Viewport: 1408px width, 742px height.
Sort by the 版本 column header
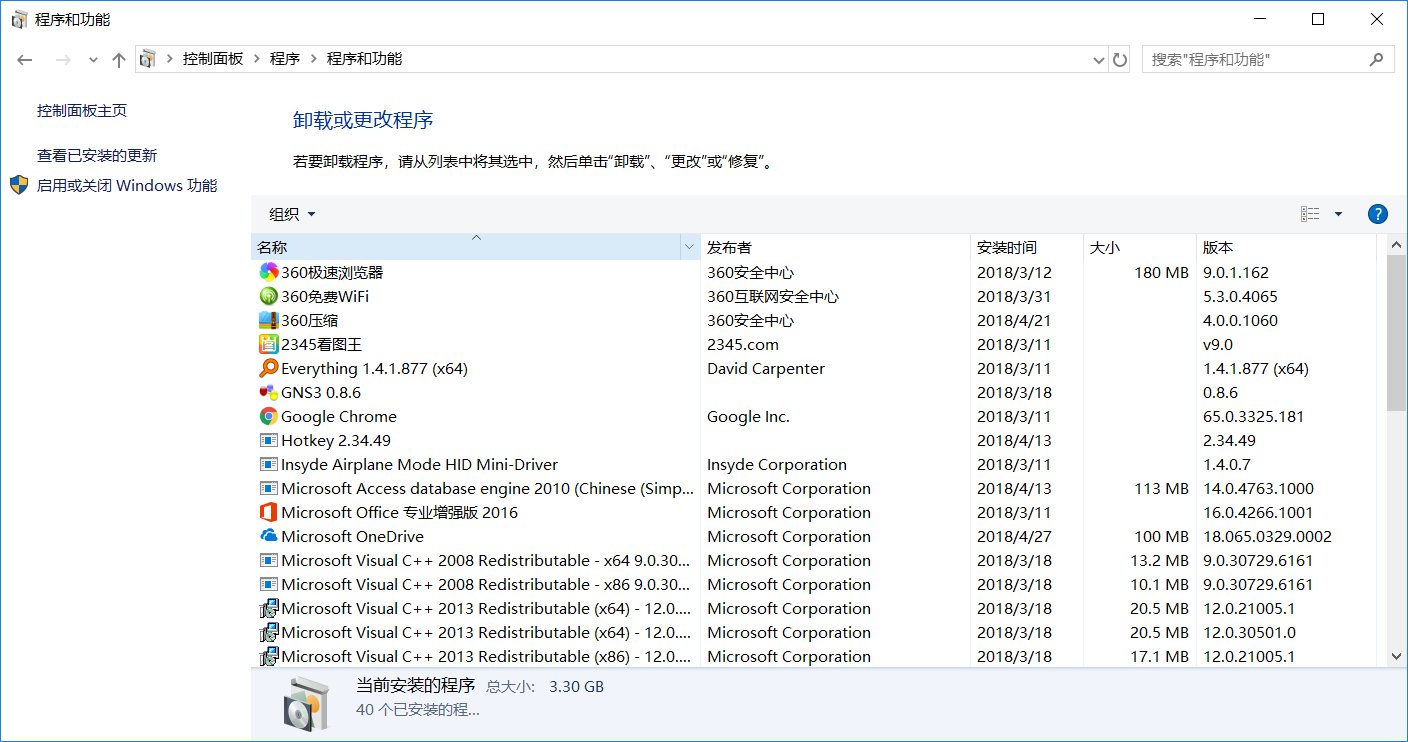[1287, 247]
